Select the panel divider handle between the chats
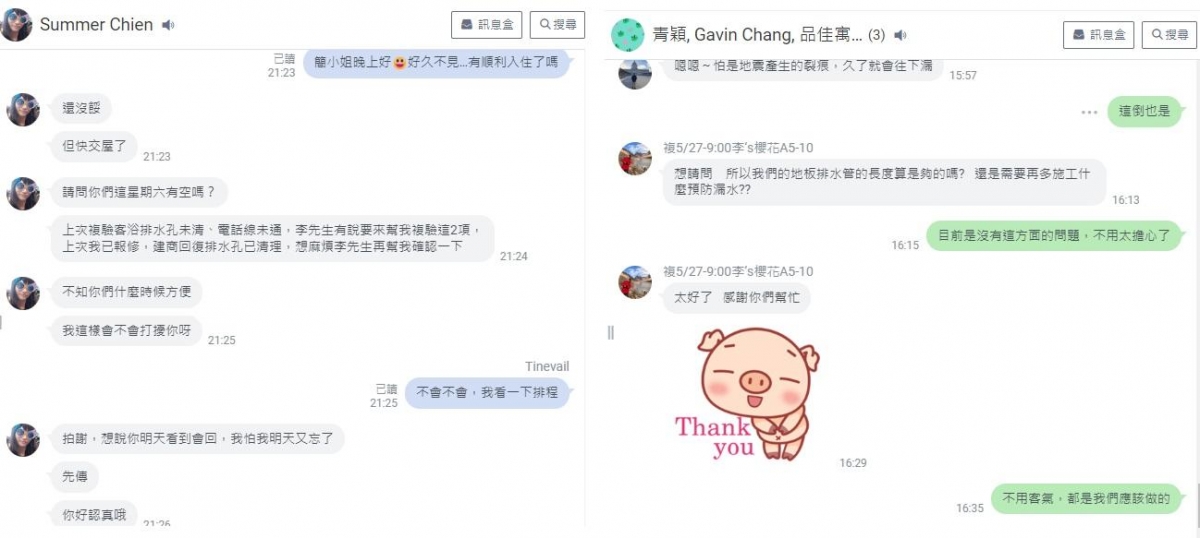1200x538 pixels. click(x=610, y=333)
